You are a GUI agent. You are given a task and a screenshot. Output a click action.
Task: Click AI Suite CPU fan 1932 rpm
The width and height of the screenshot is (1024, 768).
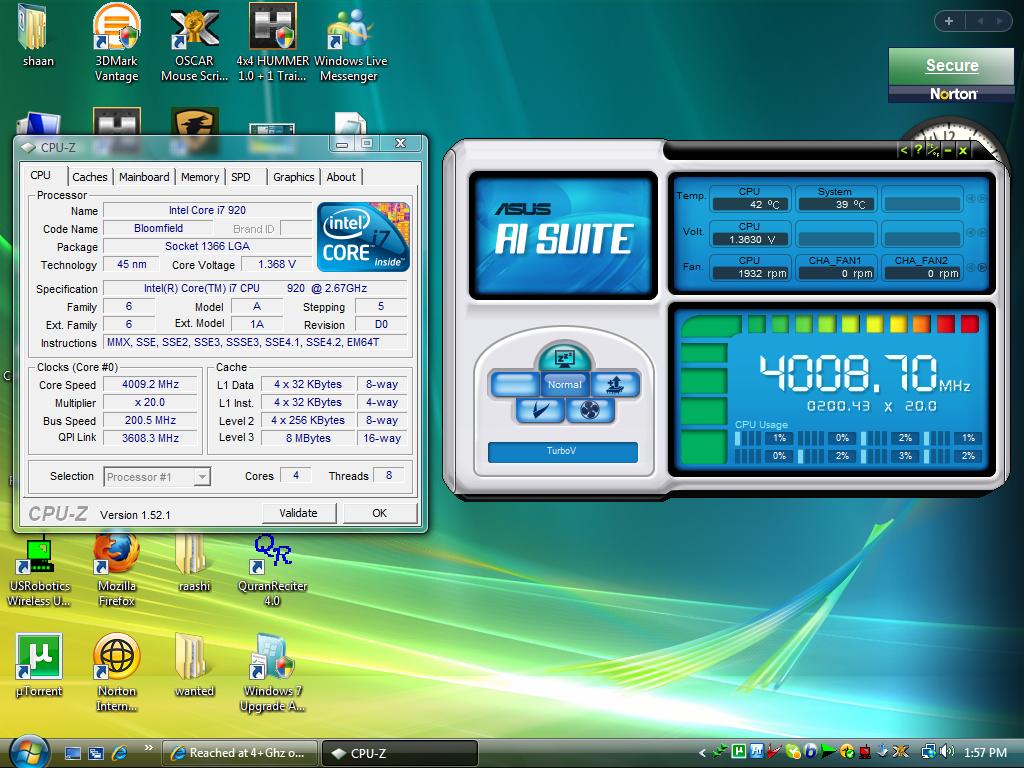[750, 274]
